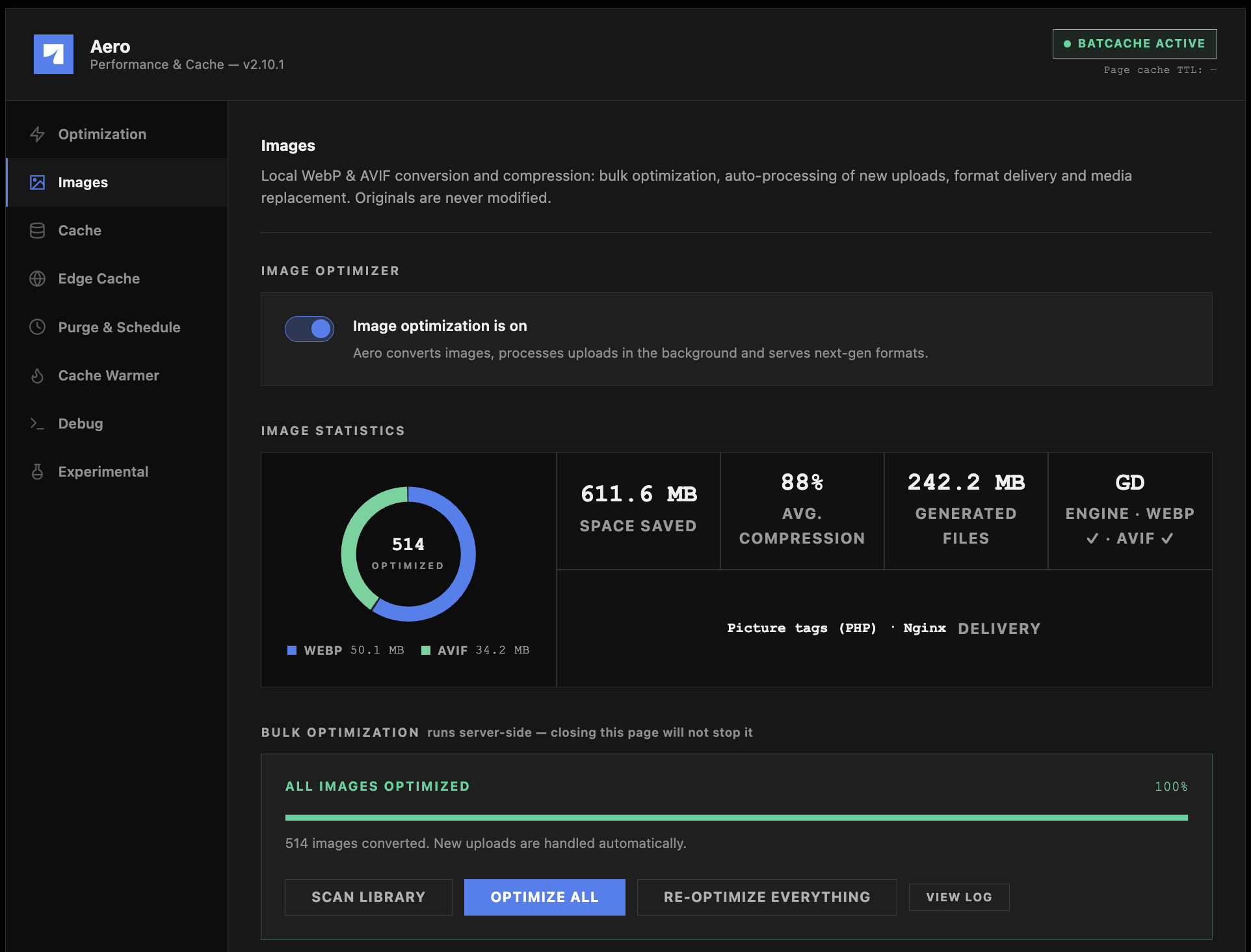Click the Optimize All button
This screenshot has width=1251, height=952.
pos(545,897)
